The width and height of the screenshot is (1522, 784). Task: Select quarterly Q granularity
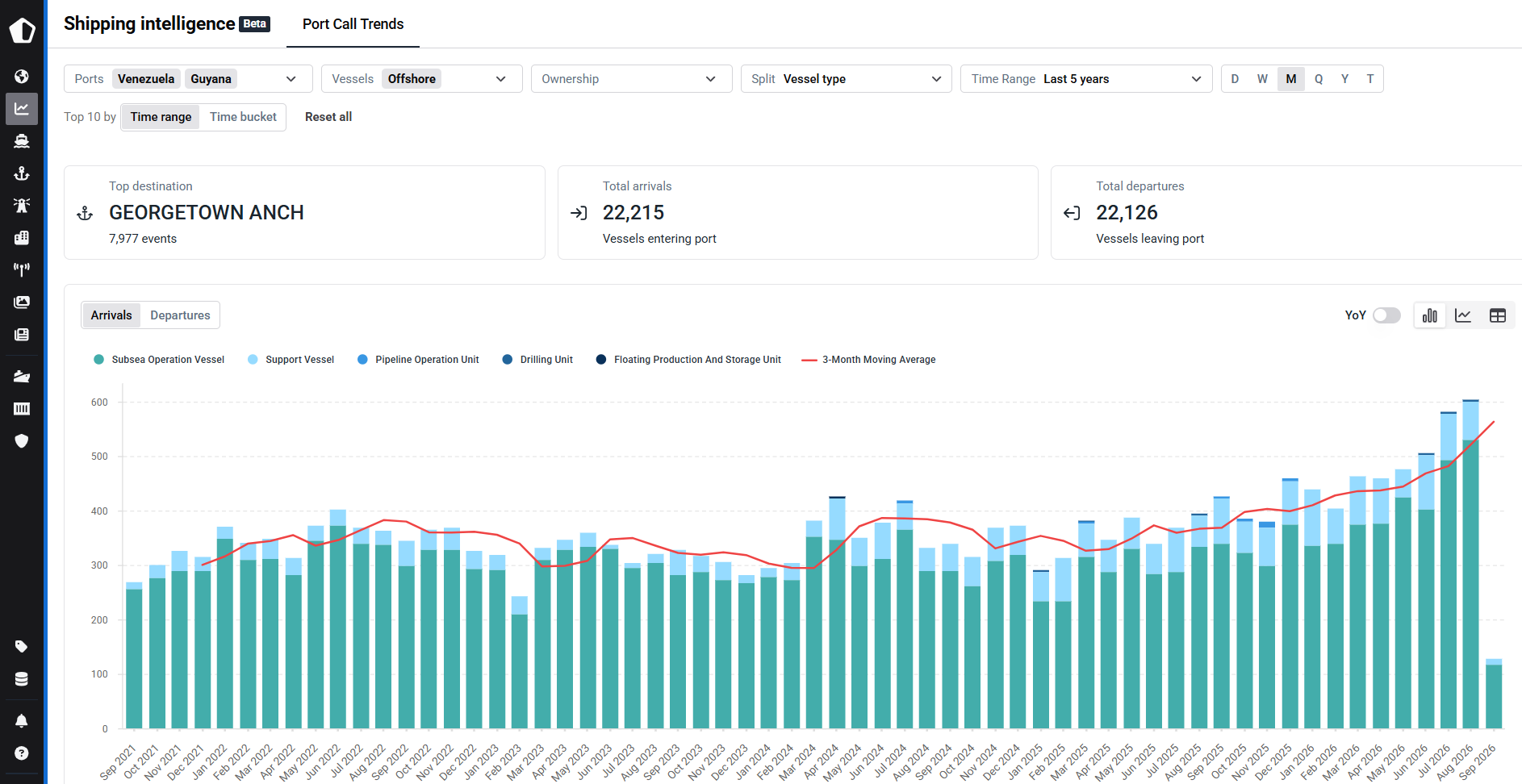pyautogui.click(x=1319, y=79)
